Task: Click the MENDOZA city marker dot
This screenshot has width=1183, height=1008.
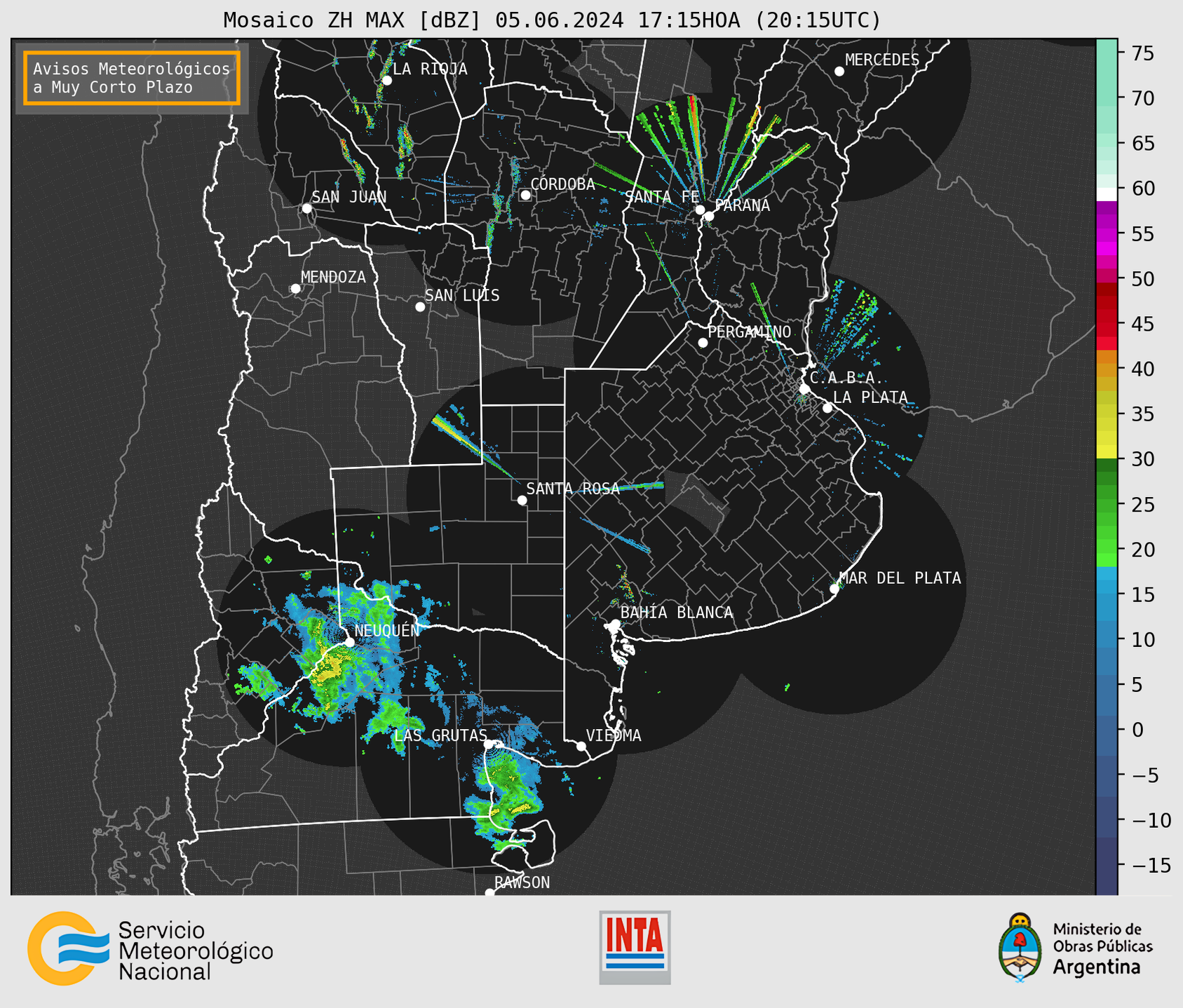Action: coord(295,289)
